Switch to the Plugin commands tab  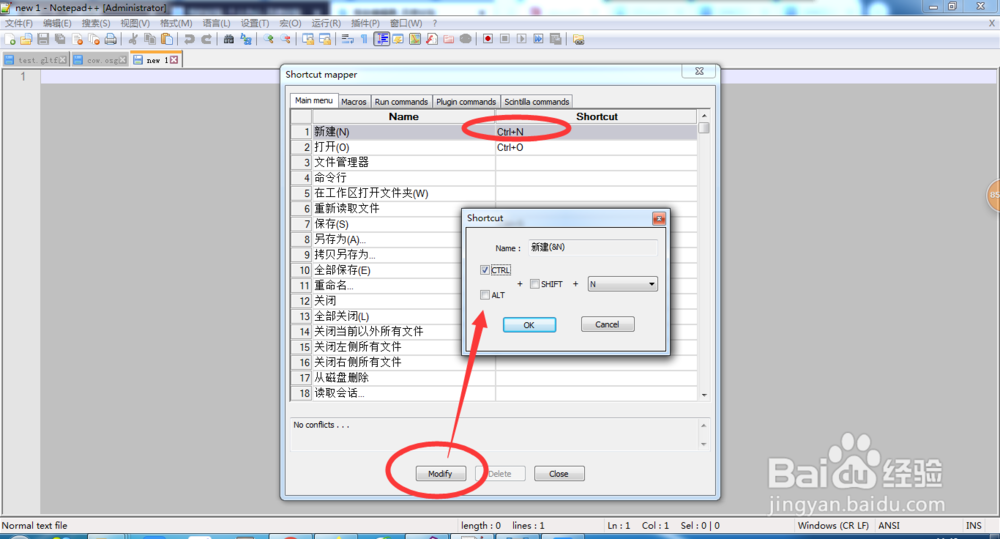pyautogui.click(x=466, y=101)
